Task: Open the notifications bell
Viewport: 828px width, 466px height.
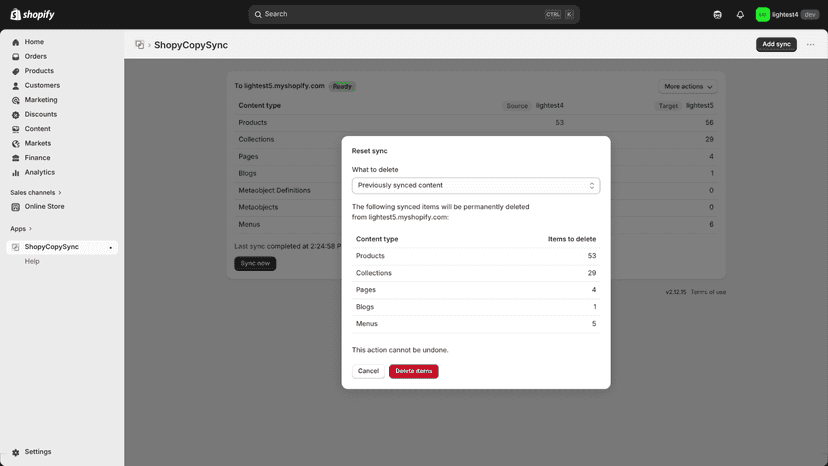Action: pyautogui.click(x=740, y=15)
